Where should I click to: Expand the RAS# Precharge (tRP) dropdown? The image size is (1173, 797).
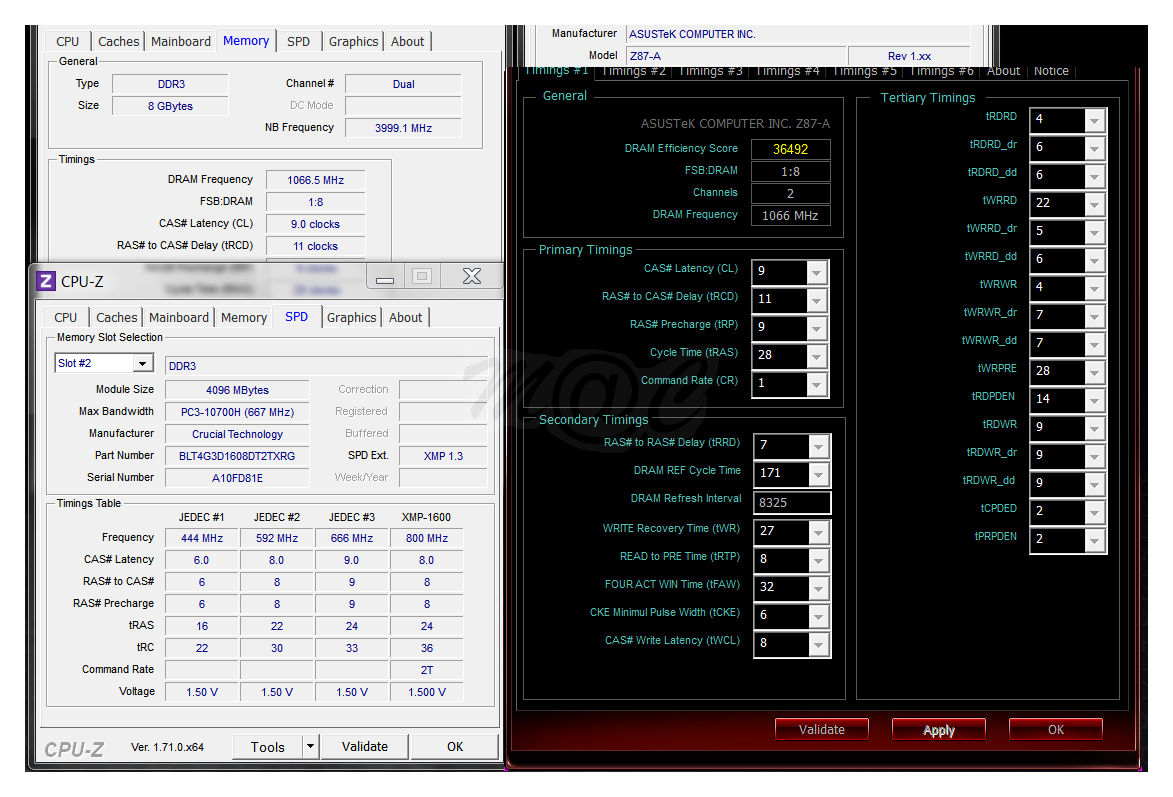click(x=817, y=328)
